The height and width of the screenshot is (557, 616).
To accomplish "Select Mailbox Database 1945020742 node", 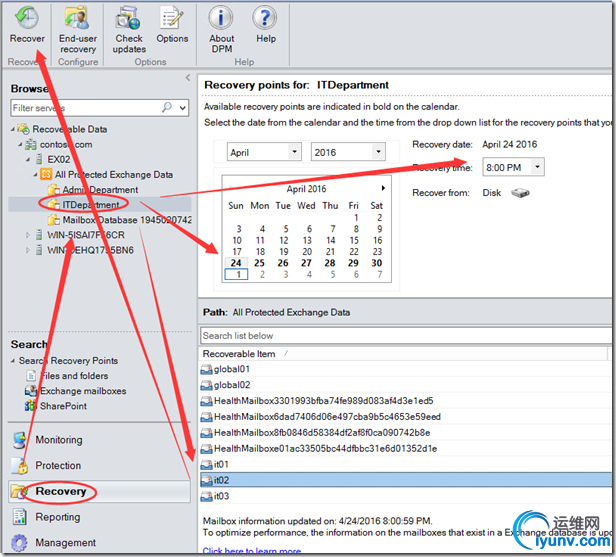I will (x=127, y=220).
